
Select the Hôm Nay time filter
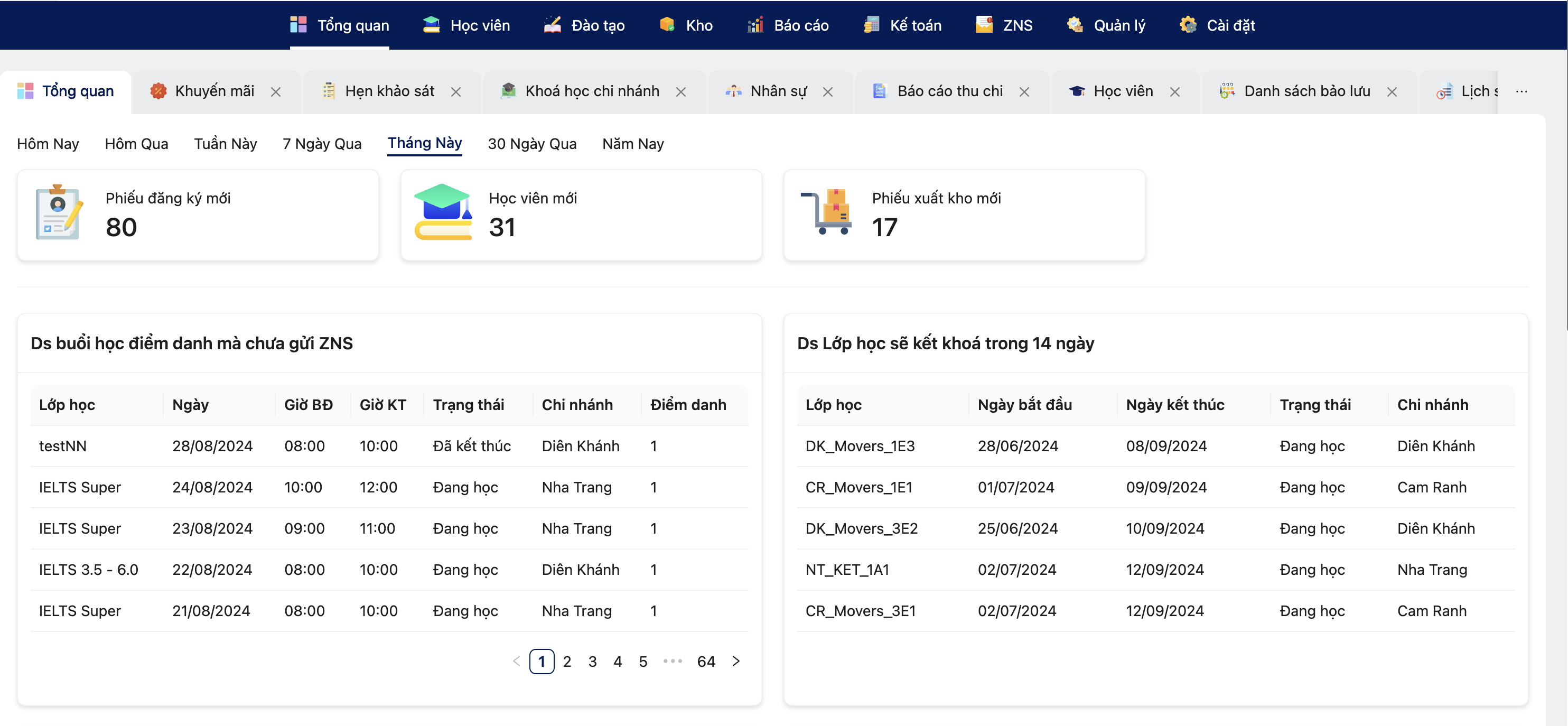click(x=48, y=144)
